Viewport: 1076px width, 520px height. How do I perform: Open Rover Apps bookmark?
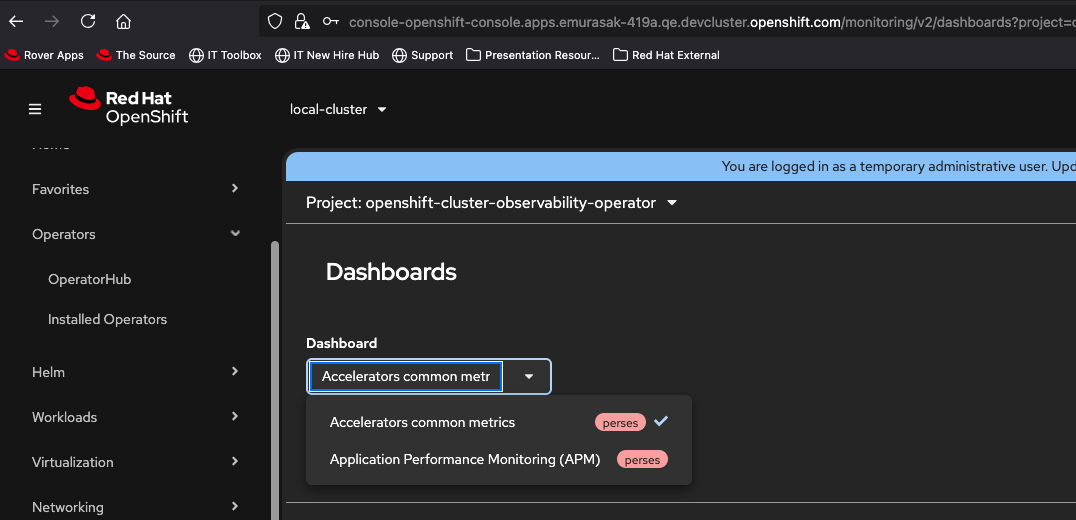(45, 55)
